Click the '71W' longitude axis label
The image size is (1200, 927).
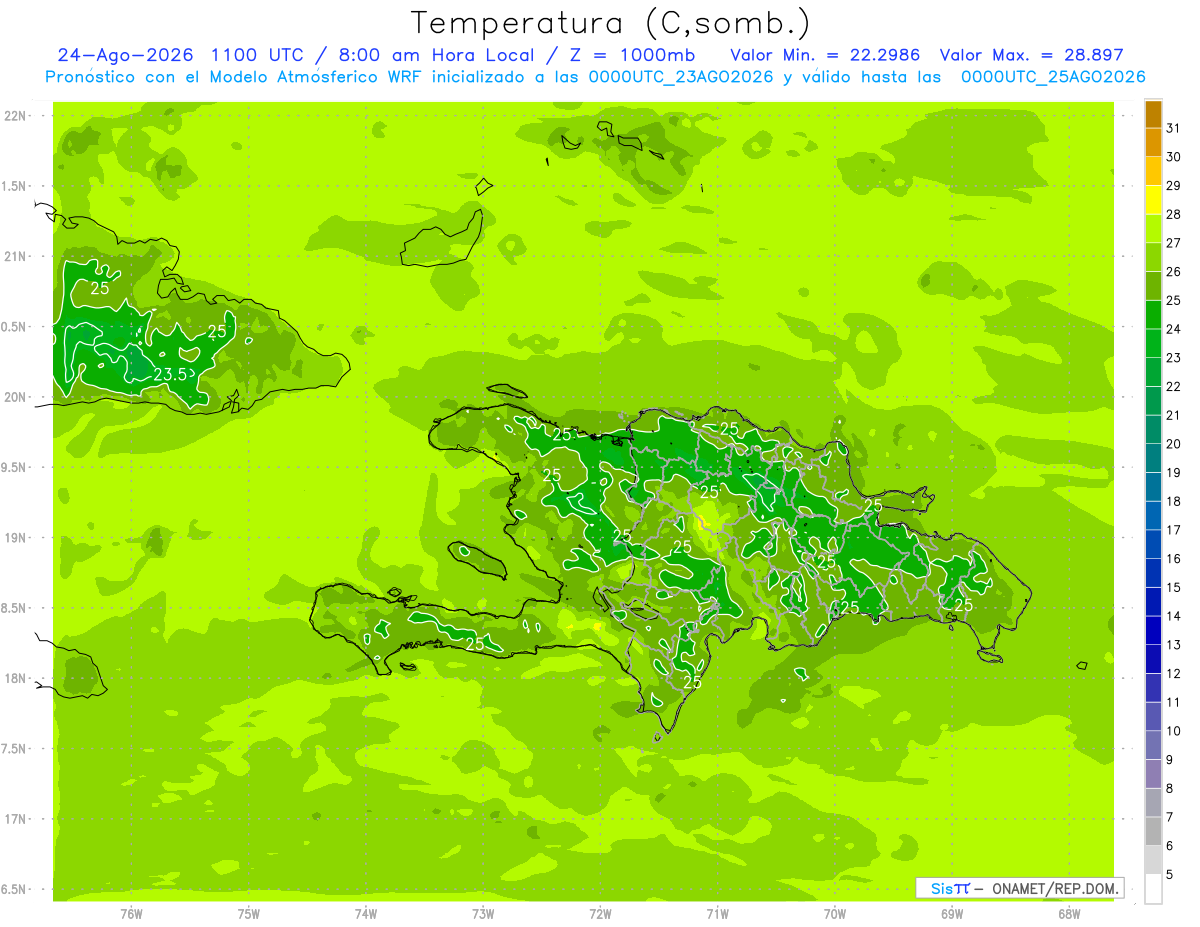click(x=717, y=914)
